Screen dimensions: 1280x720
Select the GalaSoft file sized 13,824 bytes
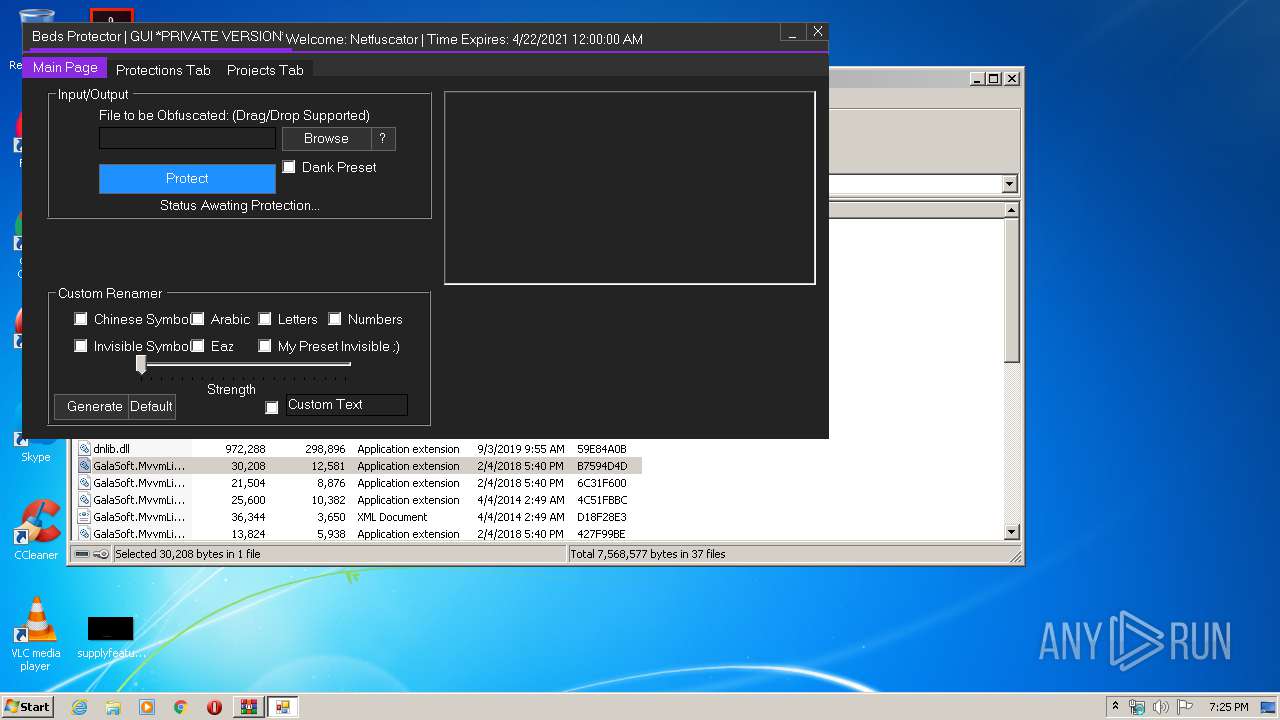click(359, 534)
